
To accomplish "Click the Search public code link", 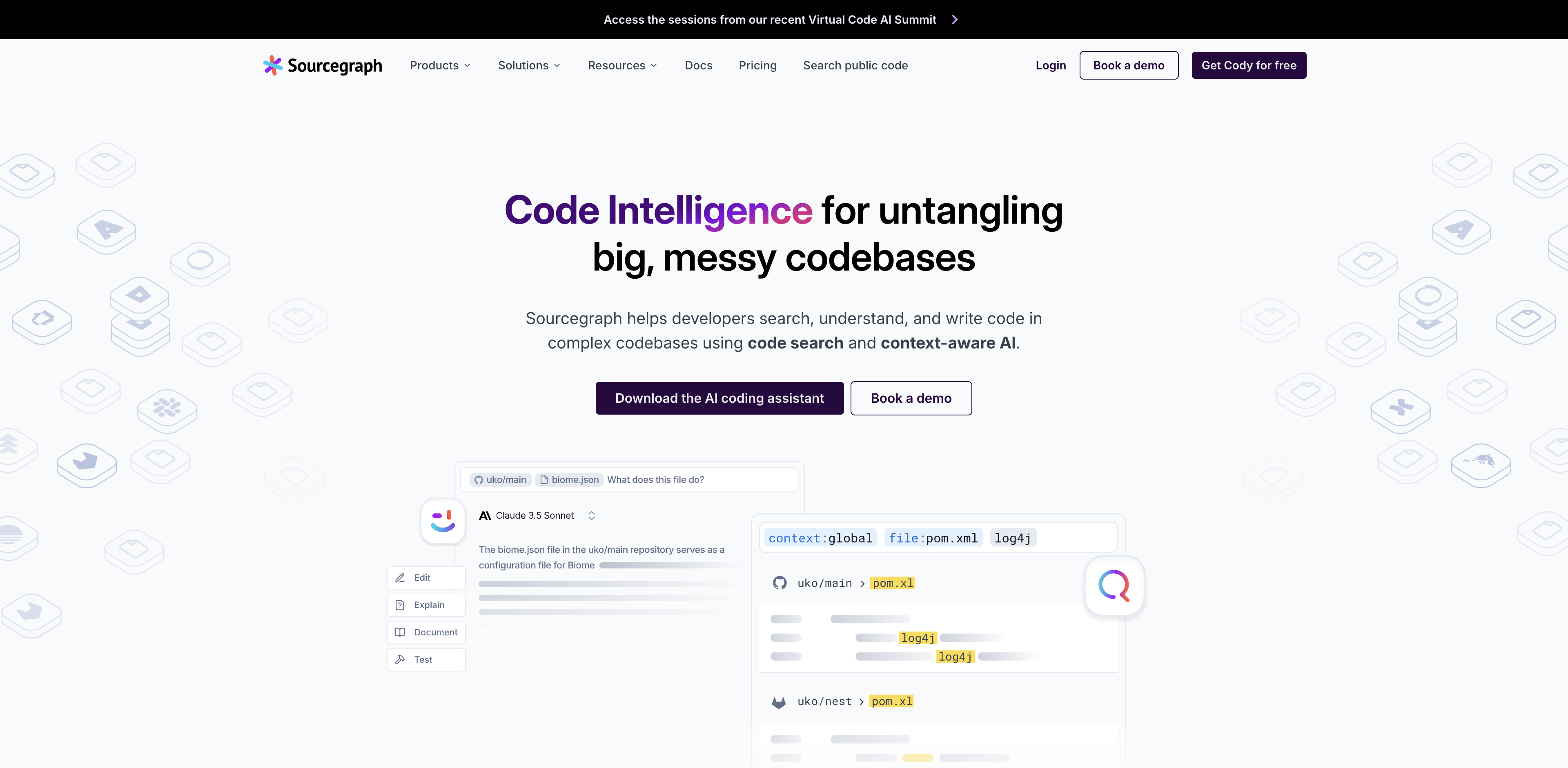I will coord(856,65).
